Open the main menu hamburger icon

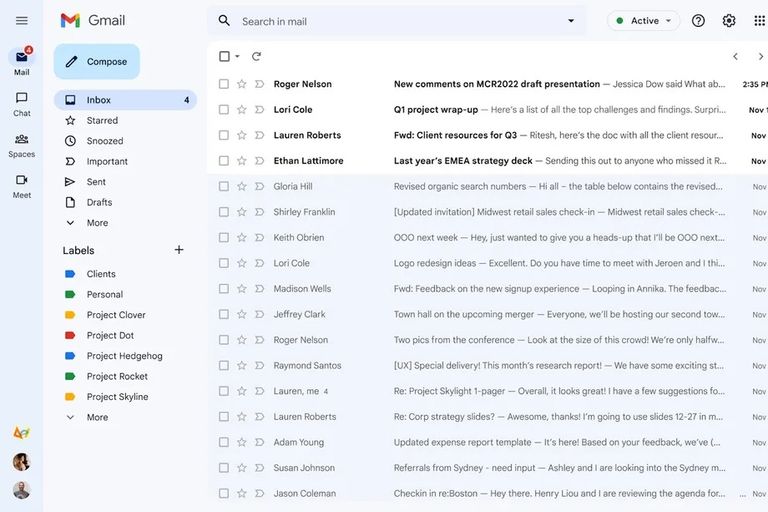[x=22, y=20]
